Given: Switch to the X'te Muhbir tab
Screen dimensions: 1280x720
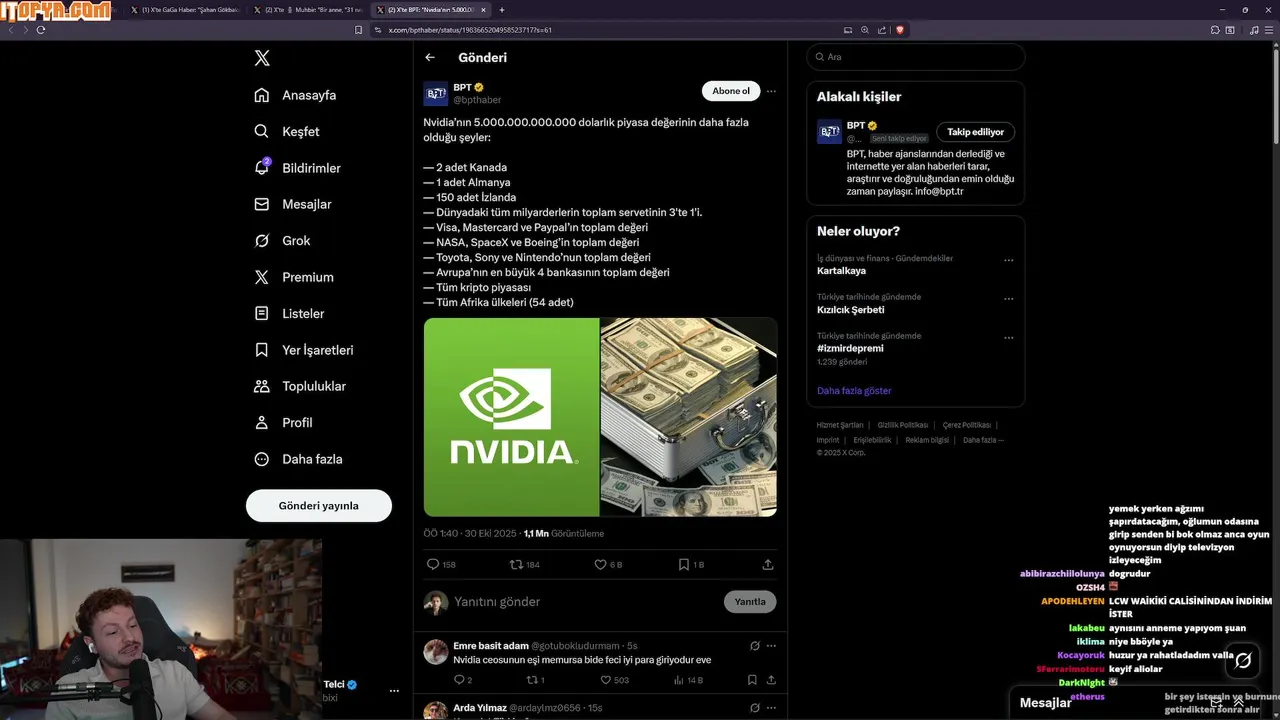Looking at the screenshot, I should pos(307,10).
